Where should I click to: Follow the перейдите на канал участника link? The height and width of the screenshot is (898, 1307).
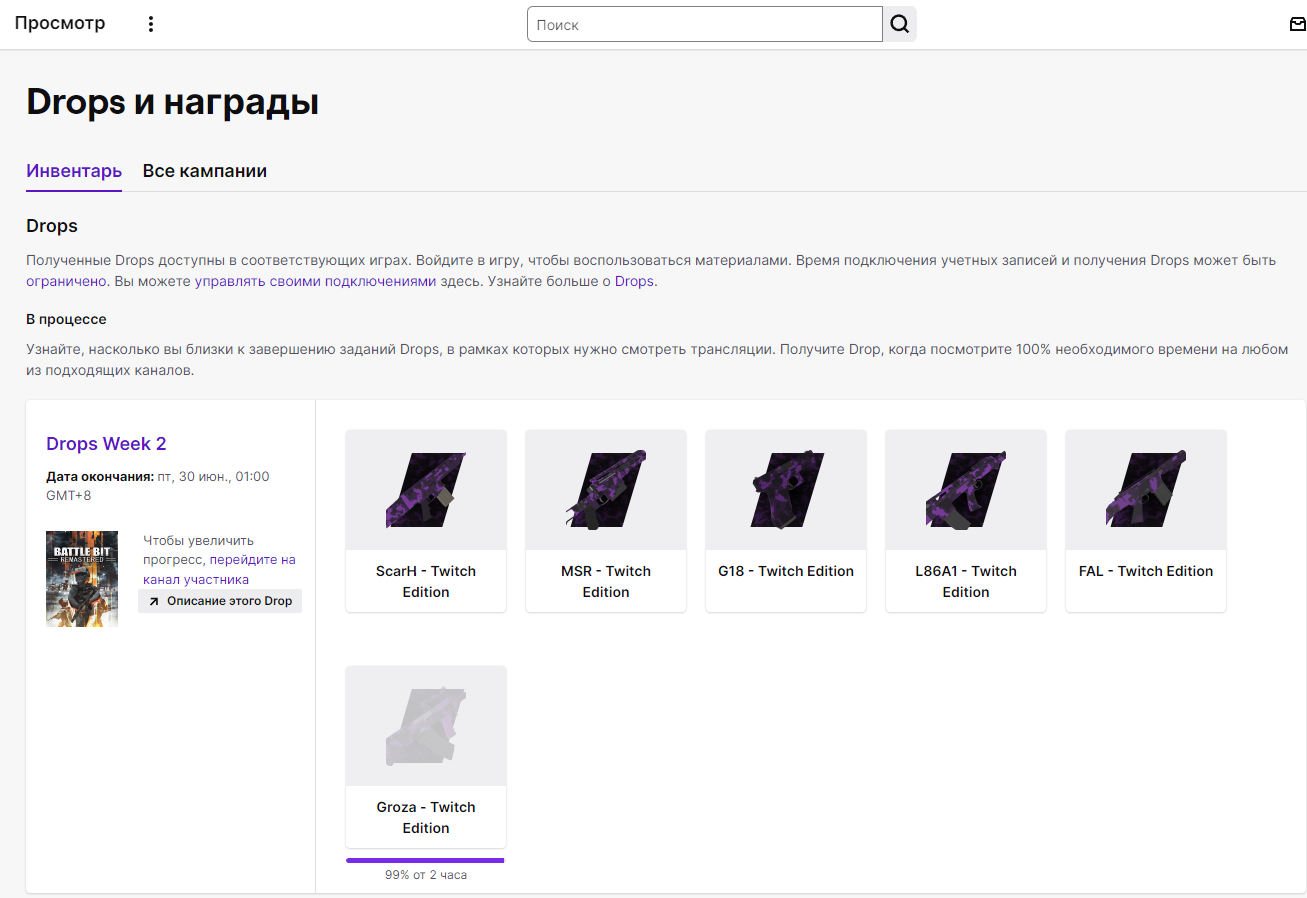point(219,570)
